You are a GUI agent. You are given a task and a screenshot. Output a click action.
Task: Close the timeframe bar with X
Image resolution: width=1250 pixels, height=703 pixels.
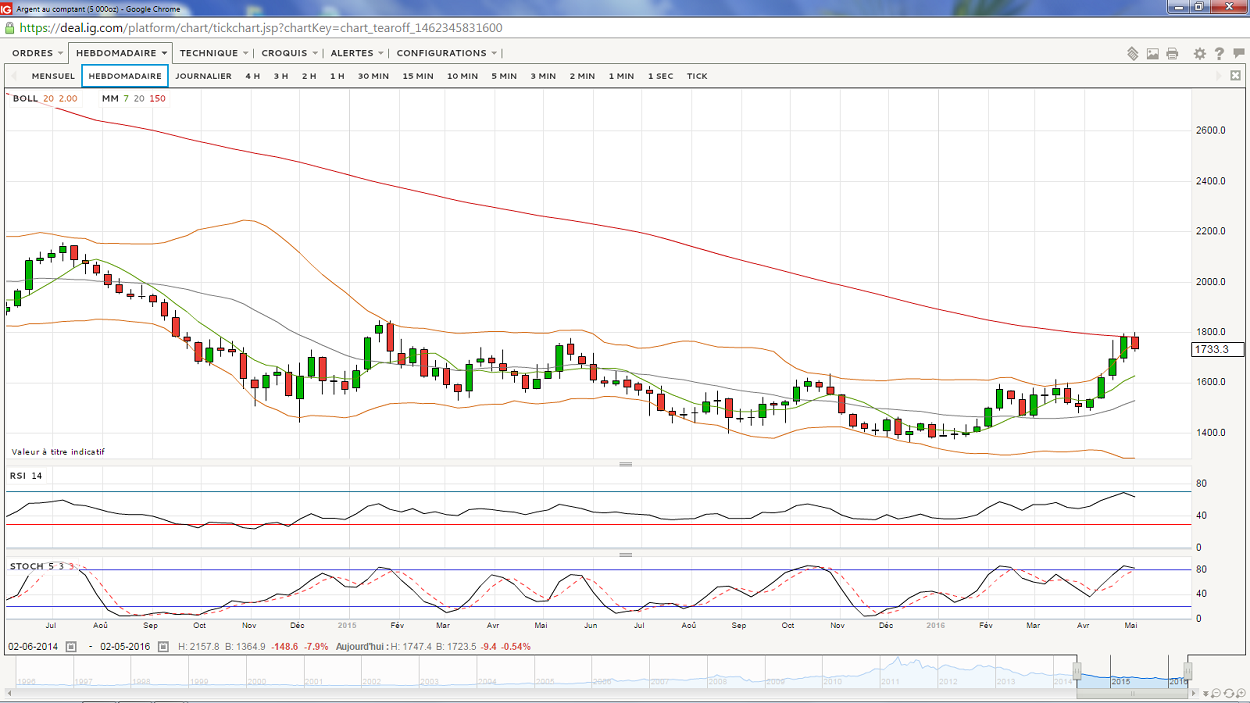pyautogui.click(x=1237, y=76)
